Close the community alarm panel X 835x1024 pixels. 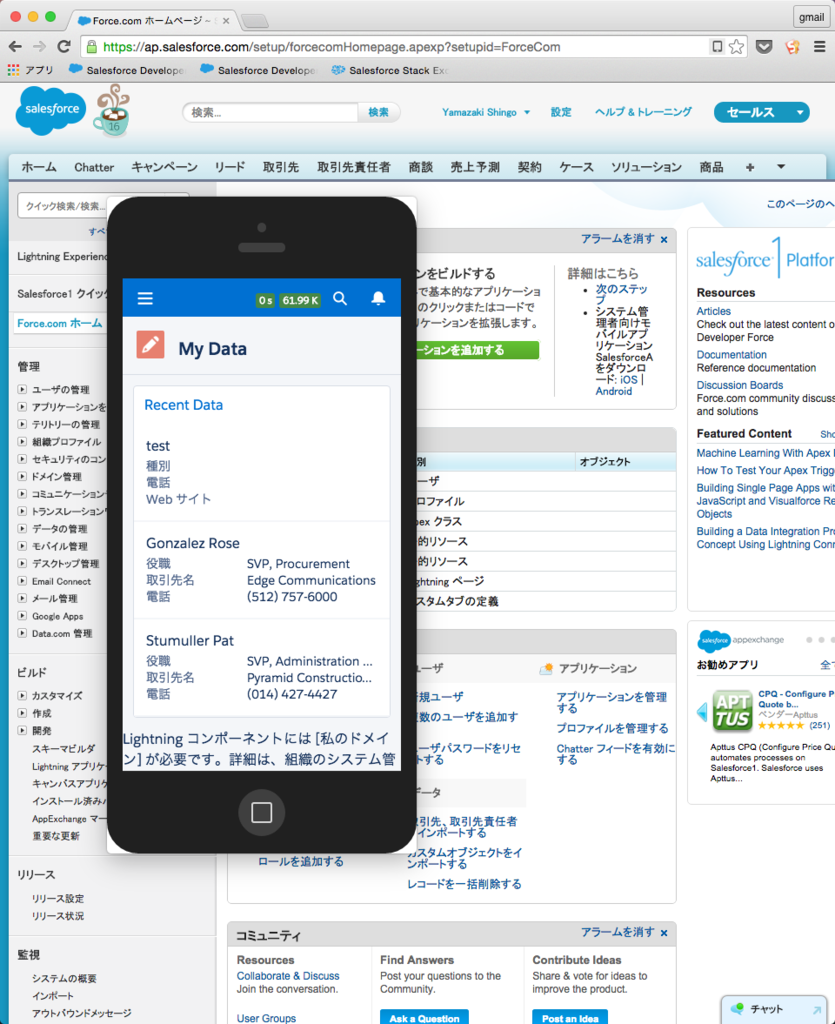tap(664, 933)
